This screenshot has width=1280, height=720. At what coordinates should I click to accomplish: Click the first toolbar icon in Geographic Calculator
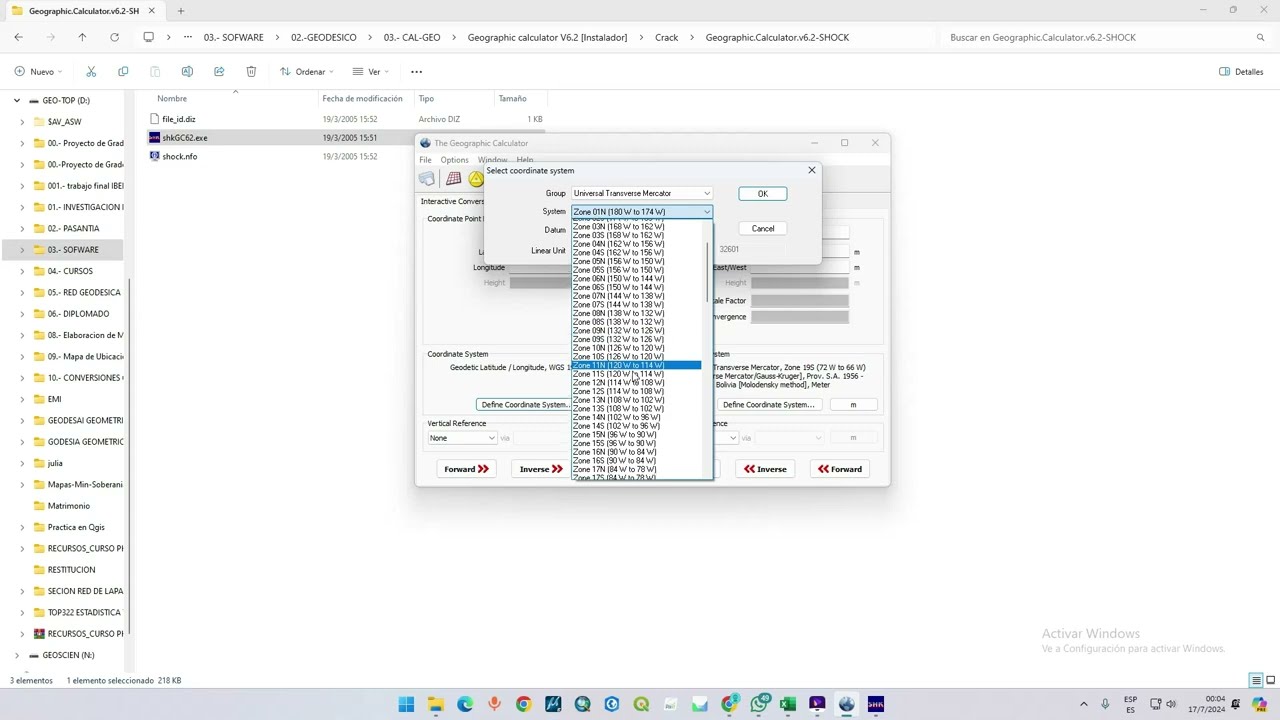427,179
